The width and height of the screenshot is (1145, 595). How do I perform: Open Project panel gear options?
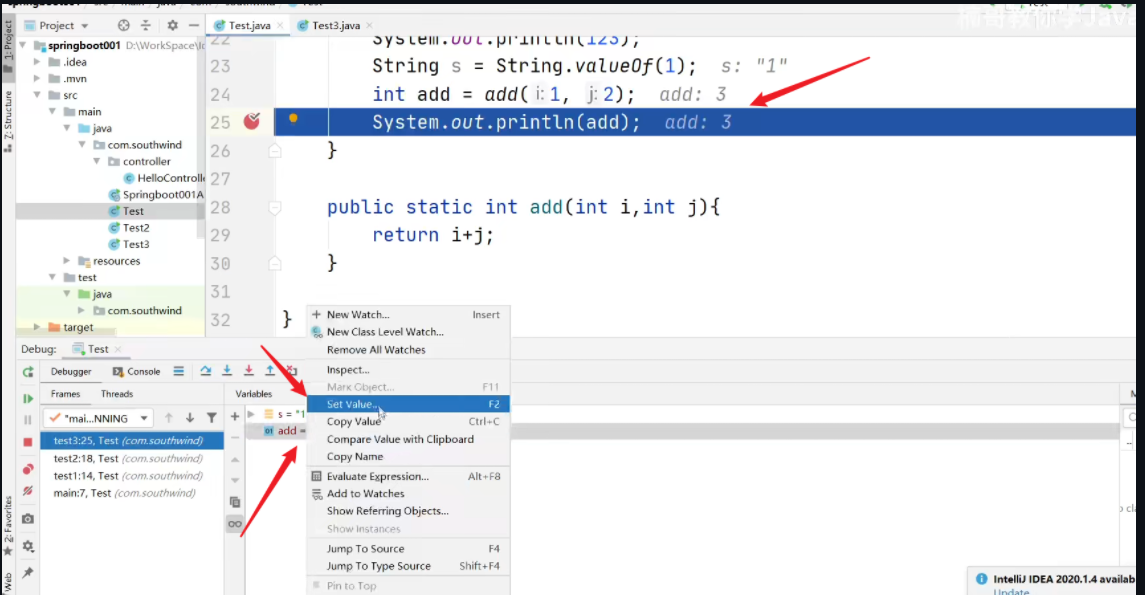click(172, 26)
